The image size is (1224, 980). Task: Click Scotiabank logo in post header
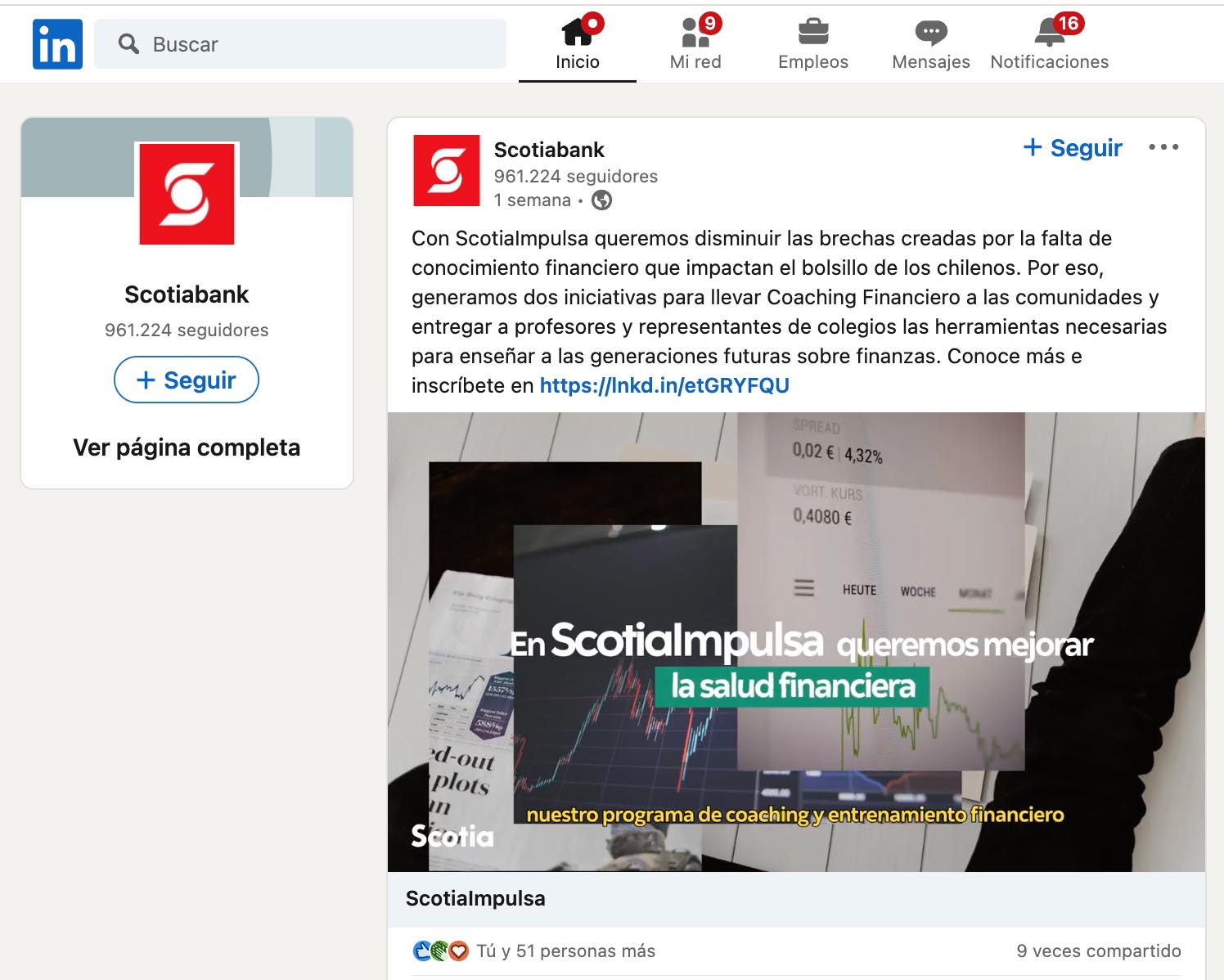point(446,170)
